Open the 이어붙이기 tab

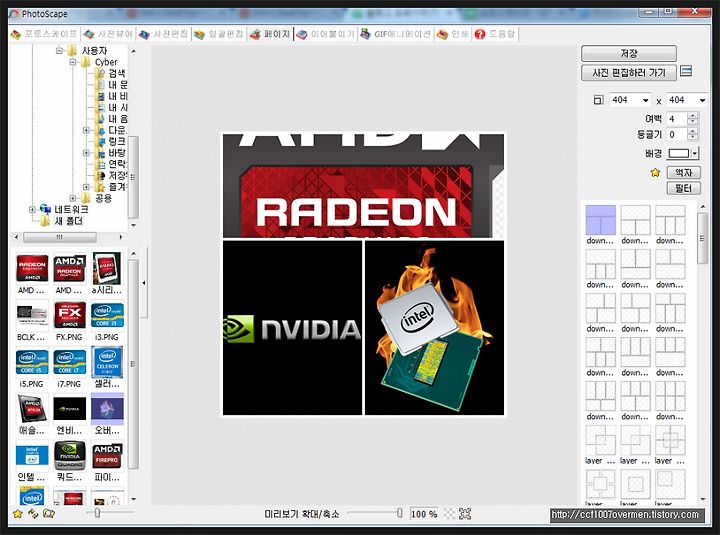pyautogui.click(x=326, y=34)
